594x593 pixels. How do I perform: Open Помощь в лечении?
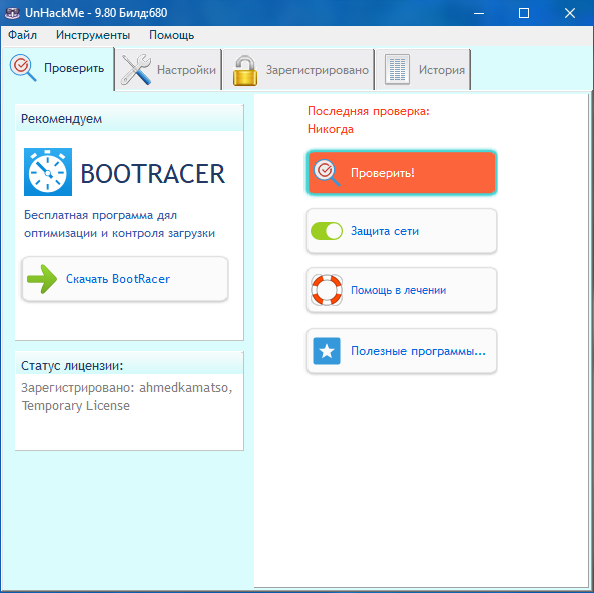pos(402,290)
